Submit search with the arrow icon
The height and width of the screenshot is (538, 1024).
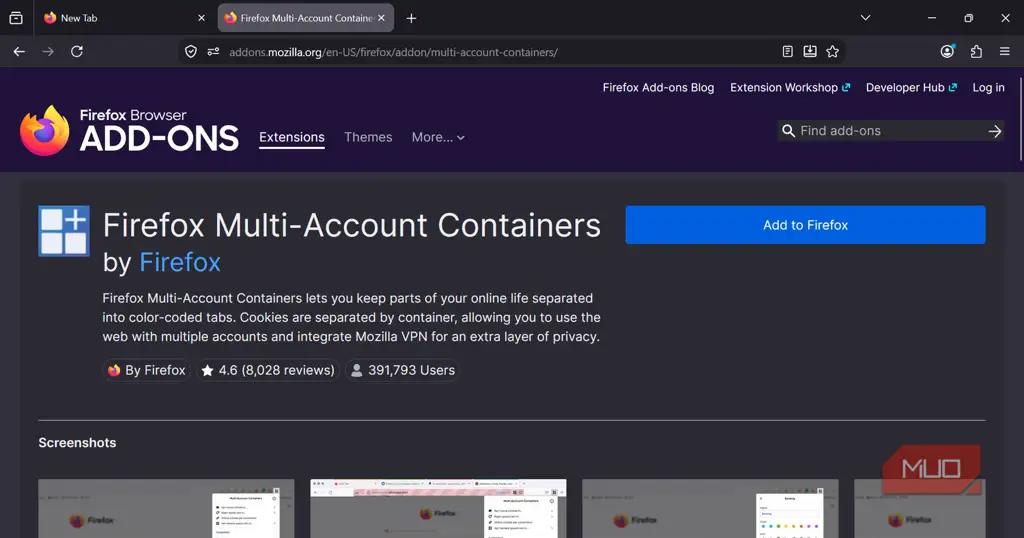click(995, 131)
